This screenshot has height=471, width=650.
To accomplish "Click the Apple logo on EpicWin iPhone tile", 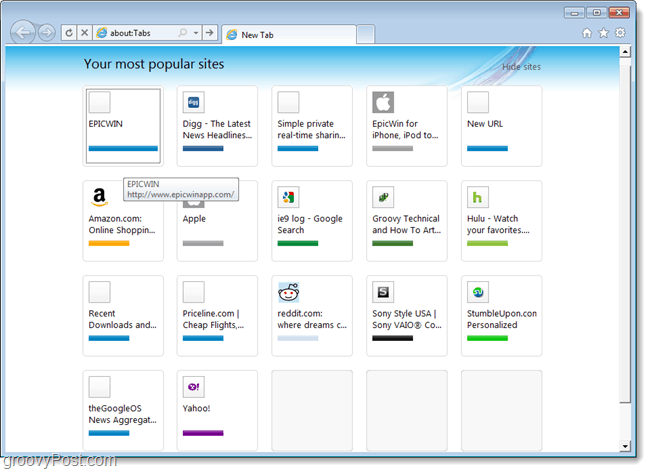I will 383,102.
